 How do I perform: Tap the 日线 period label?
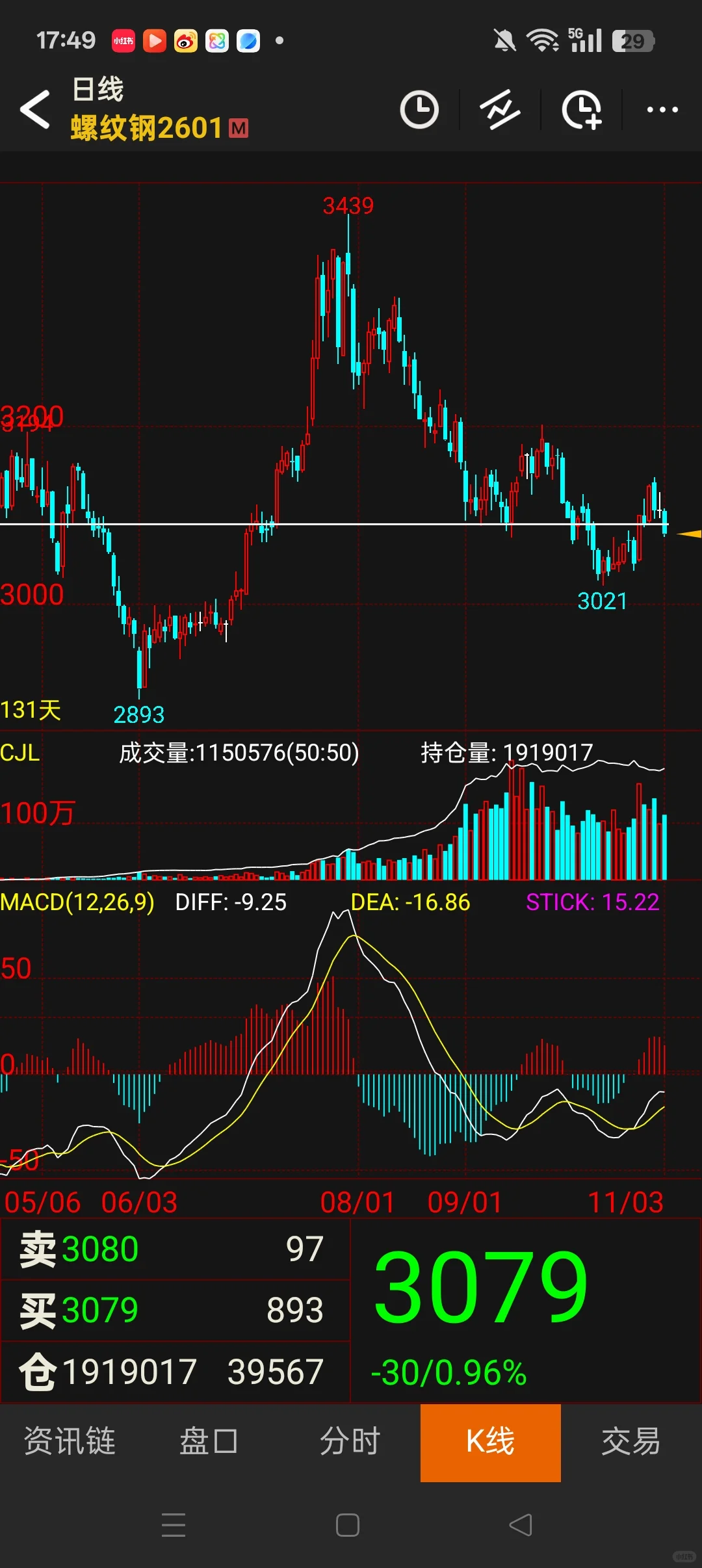coord(97,89)
